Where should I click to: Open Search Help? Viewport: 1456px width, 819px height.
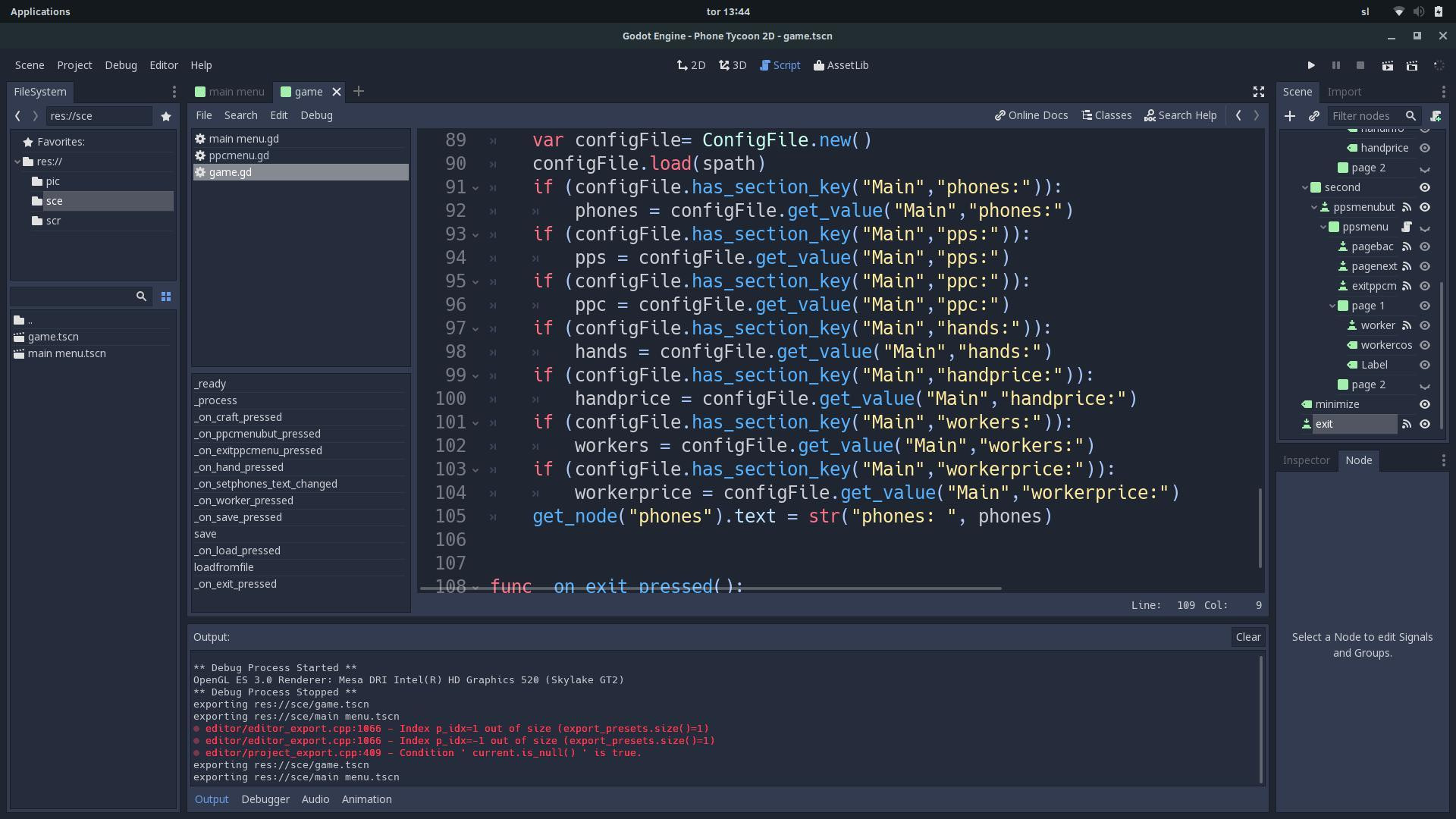pyautogui.click(x=1180, y=115)
